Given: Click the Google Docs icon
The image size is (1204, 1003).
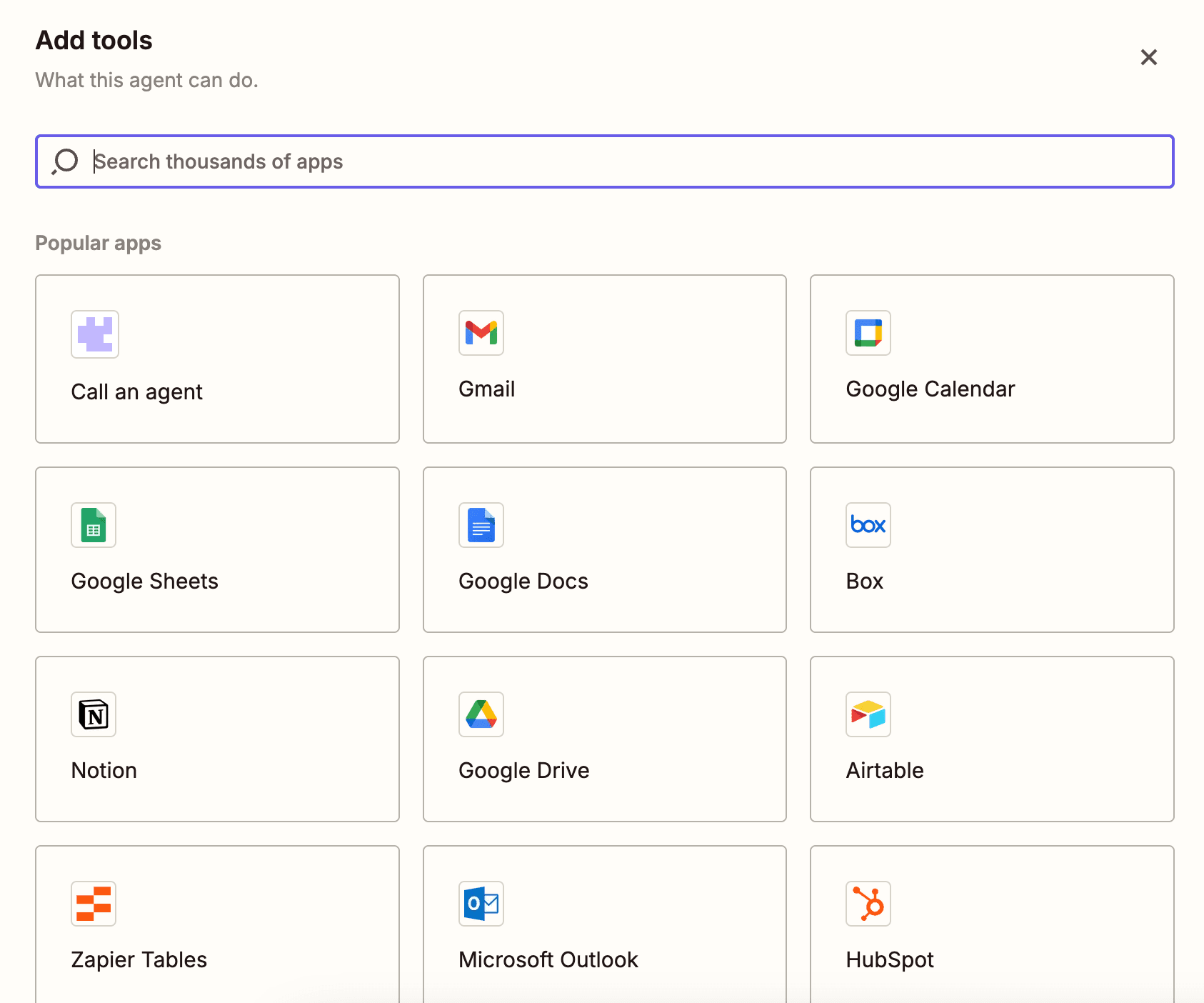Looking at the screenshot, I should (481, 525).
